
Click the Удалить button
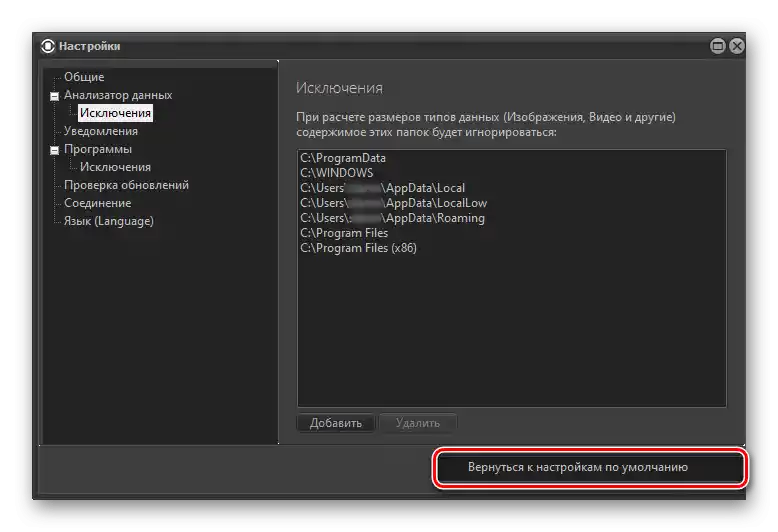click(x=418, y=423)
